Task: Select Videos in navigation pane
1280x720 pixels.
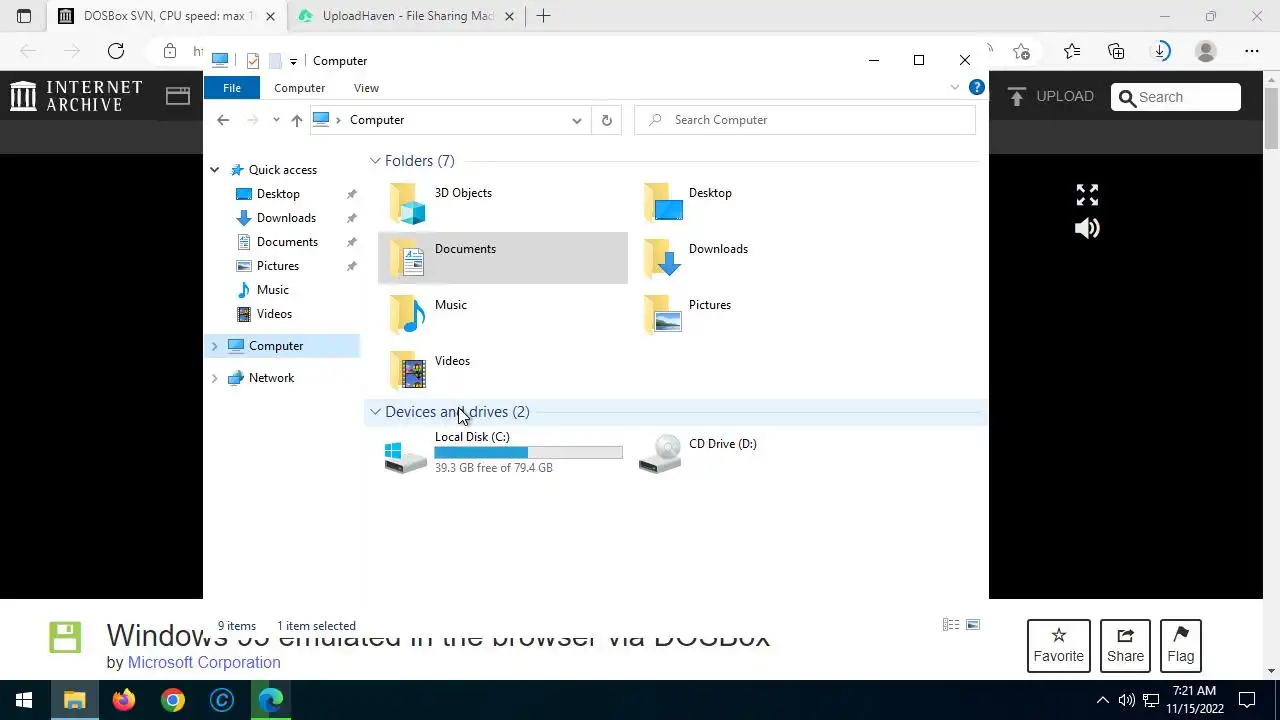Action: coord(274,314)
